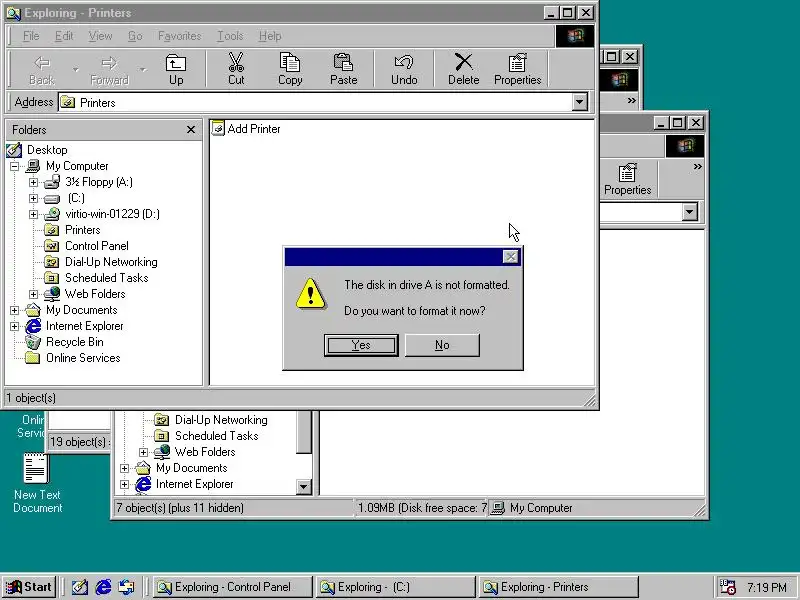
Task: Click the Copy toolbar icon
Action: pyautogui.click(x=290, y=69)
